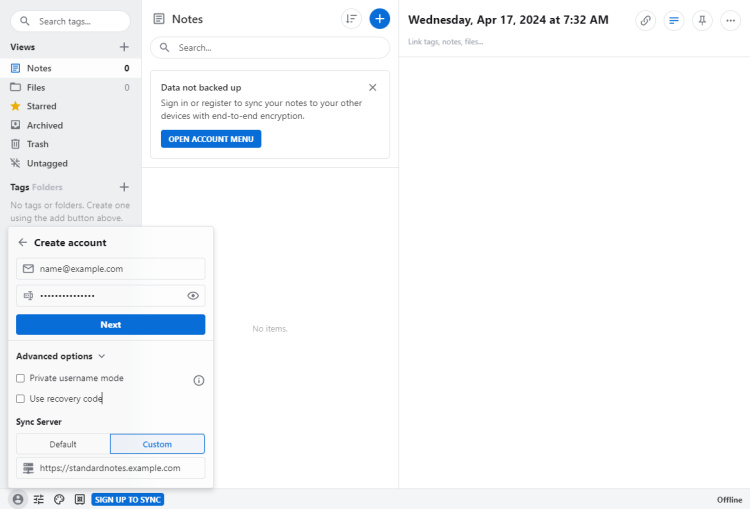Go back using the Create account arrow
The height and width of the screenshot is (509, 750).
[x=23, y=242]
